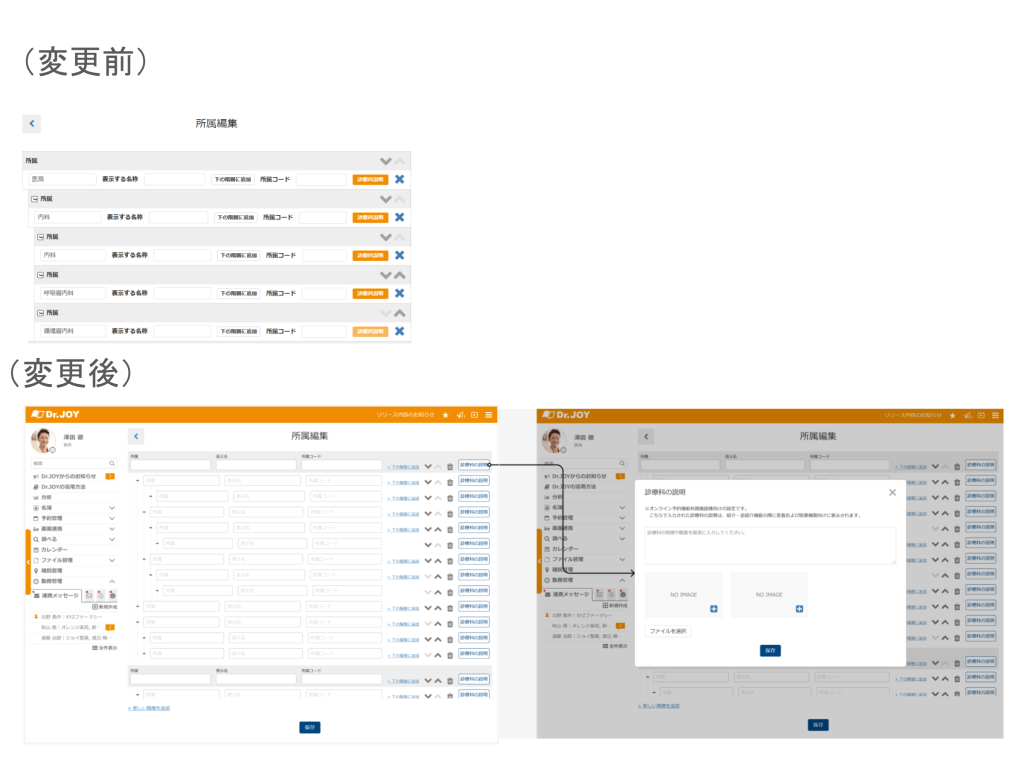Screen dimensions: 1024x768
Task: Delete the 医局 row with blue X
Action: (399, 179)
